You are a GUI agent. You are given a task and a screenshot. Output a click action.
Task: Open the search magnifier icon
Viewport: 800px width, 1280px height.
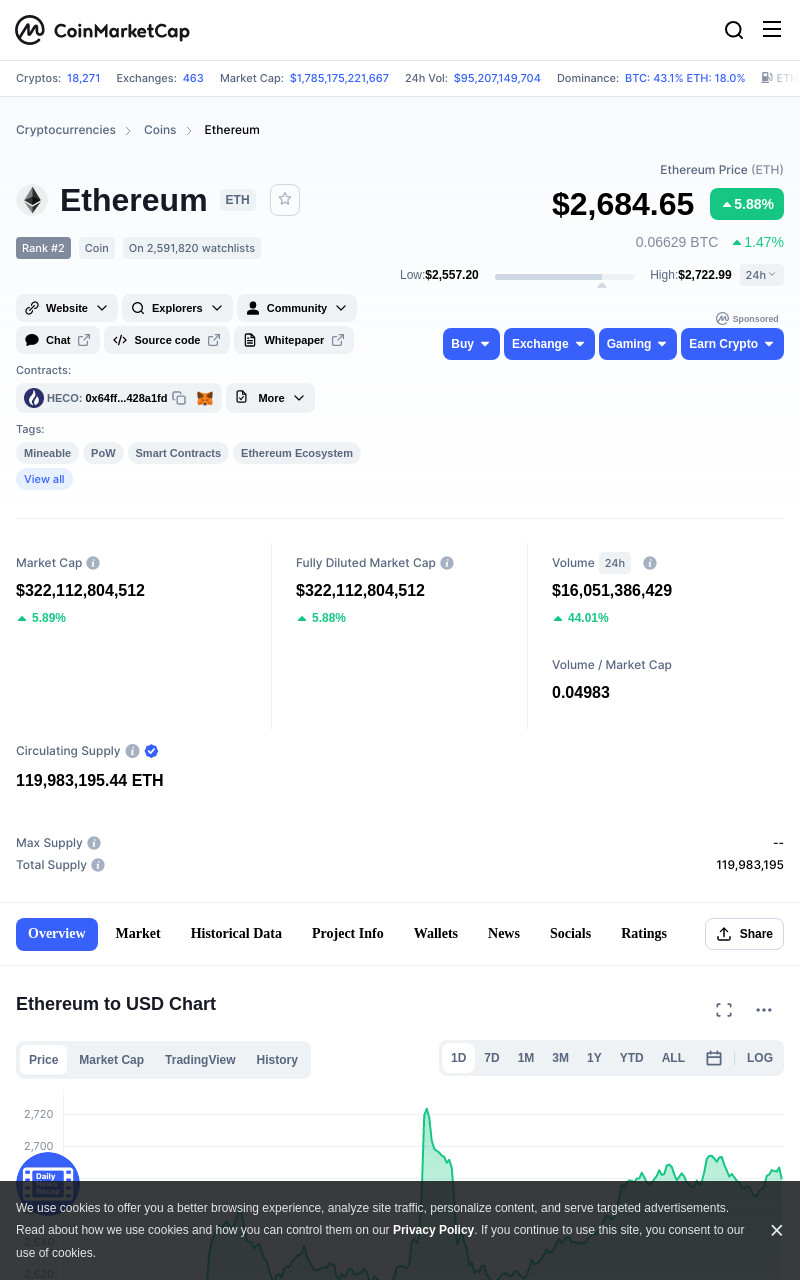(734, 30)
